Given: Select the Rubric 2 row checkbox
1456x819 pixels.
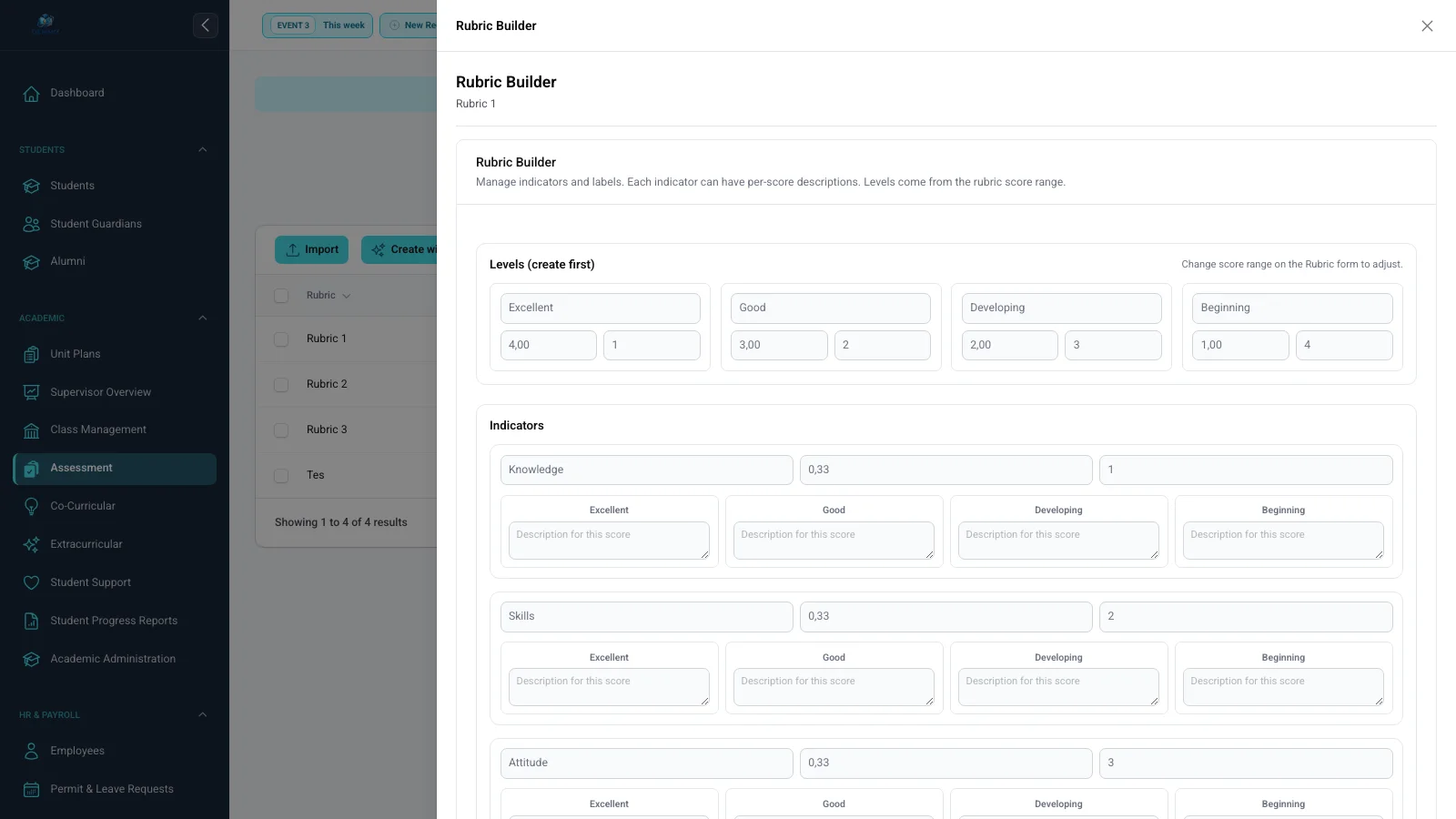Looking at the screenshot, I should tap(281, 384).
